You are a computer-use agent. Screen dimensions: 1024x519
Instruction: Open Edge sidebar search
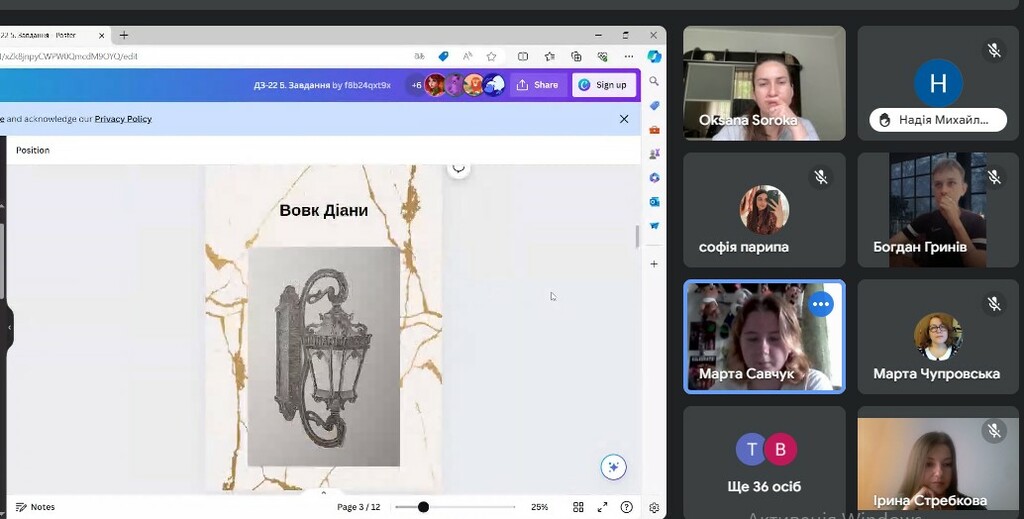point(654,81)
